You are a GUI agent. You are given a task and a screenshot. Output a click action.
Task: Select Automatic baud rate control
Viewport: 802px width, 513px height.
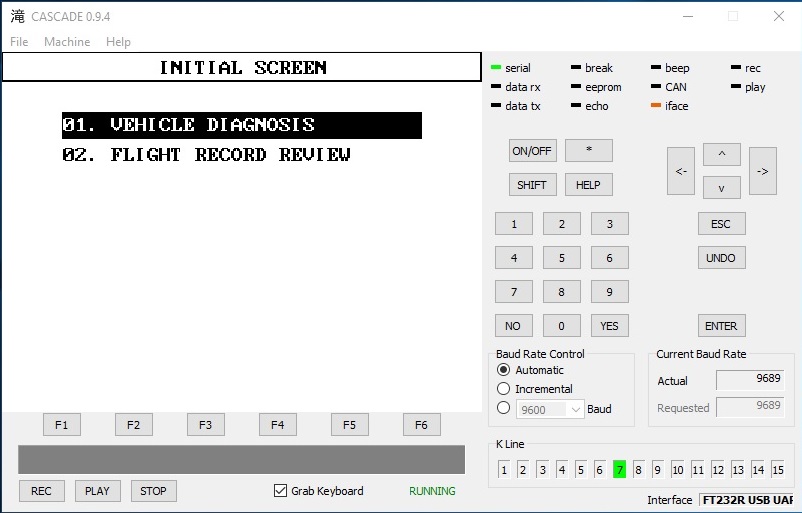tap(504, 370)
